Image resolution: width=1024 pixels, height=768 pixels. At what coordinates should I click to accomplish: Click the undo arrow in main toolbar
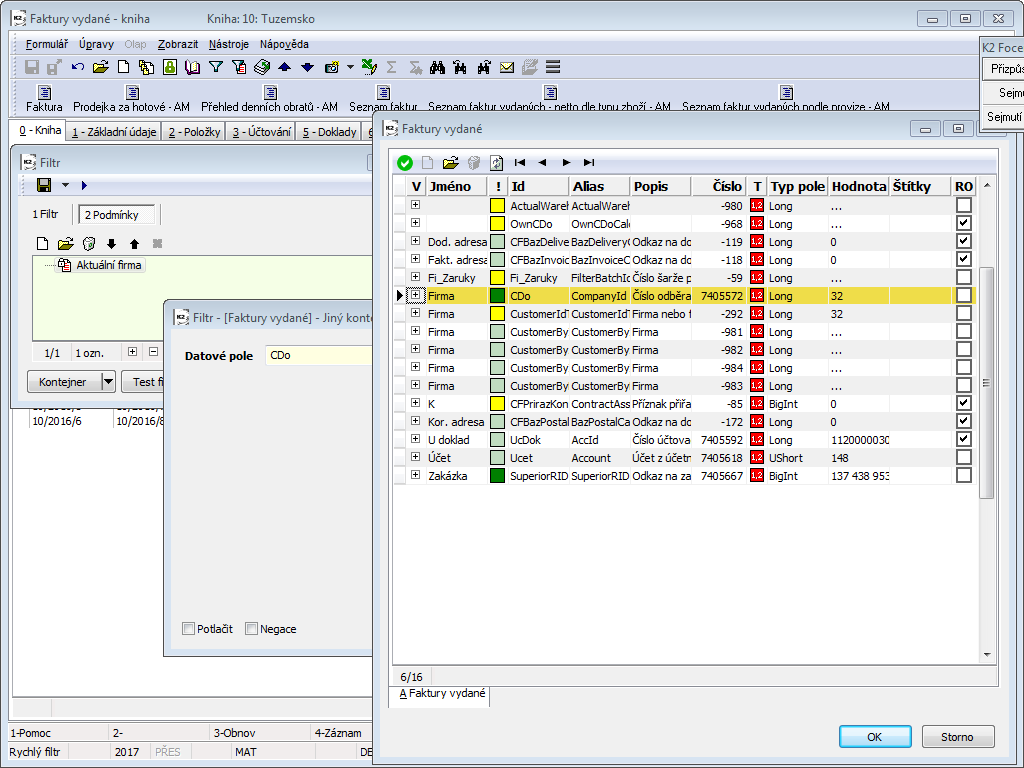(x=78, y=67)
